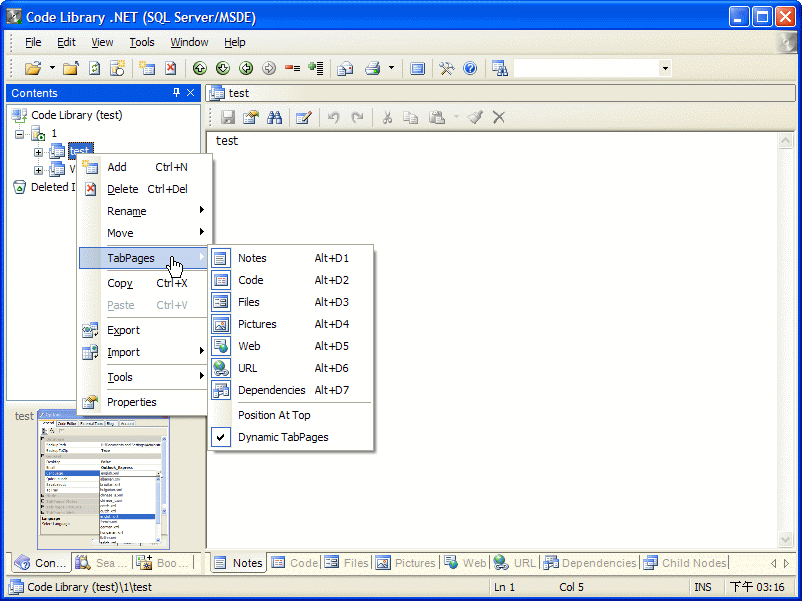Click the copy icon in editor toolbar
The height and width of the screenshot is (601, 802).
pos(410,117)
